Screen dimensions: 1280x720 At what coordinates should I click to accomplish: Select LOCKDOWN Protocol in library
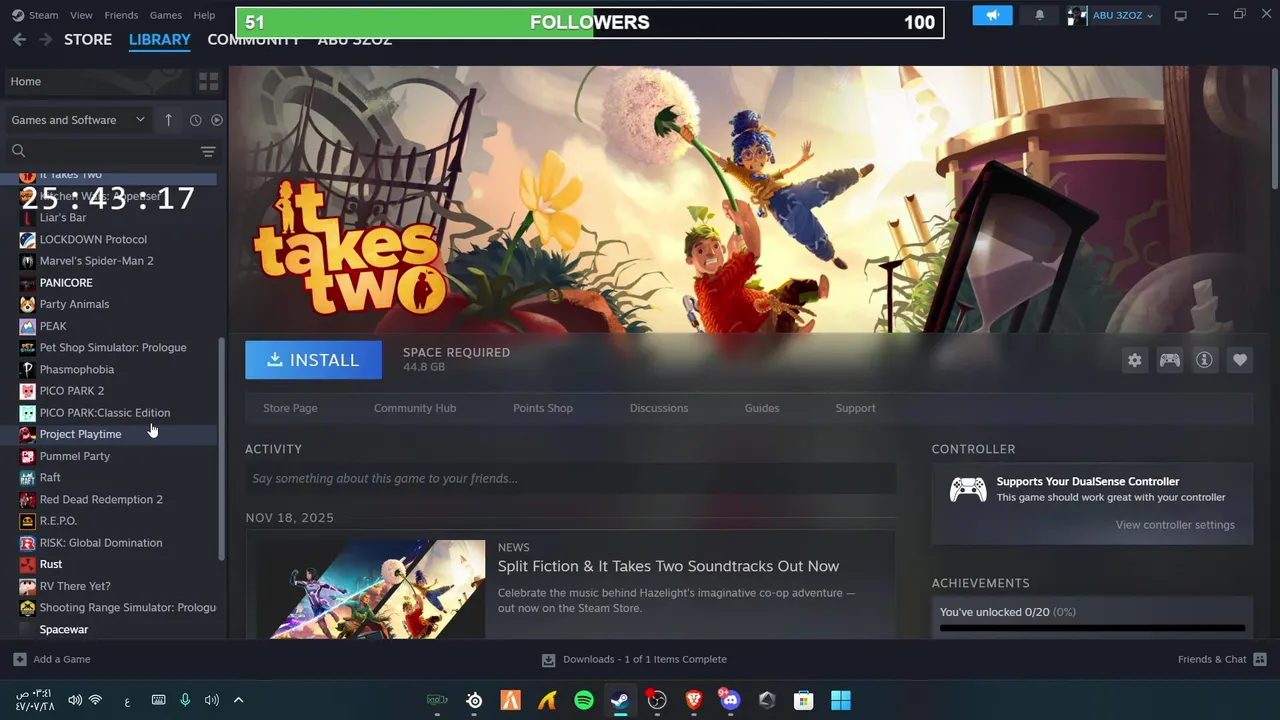tap(108, 239)
